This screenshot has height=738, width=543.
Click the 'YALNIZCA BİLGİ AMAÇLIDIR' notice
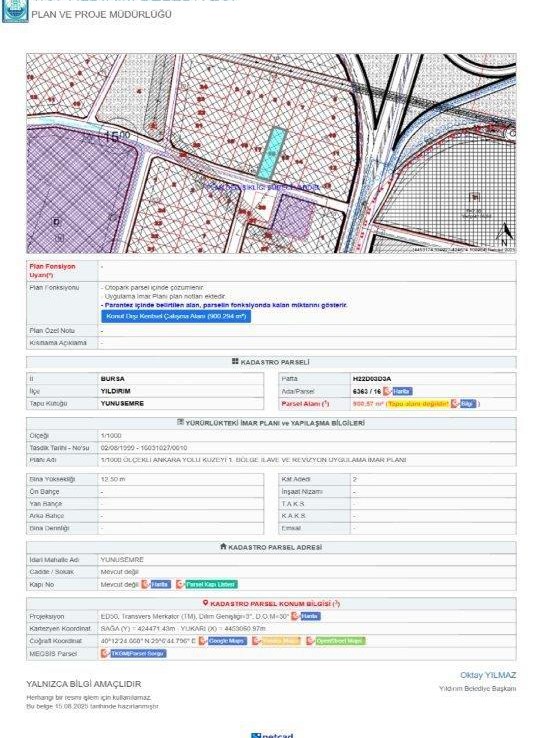pos(84,684)
